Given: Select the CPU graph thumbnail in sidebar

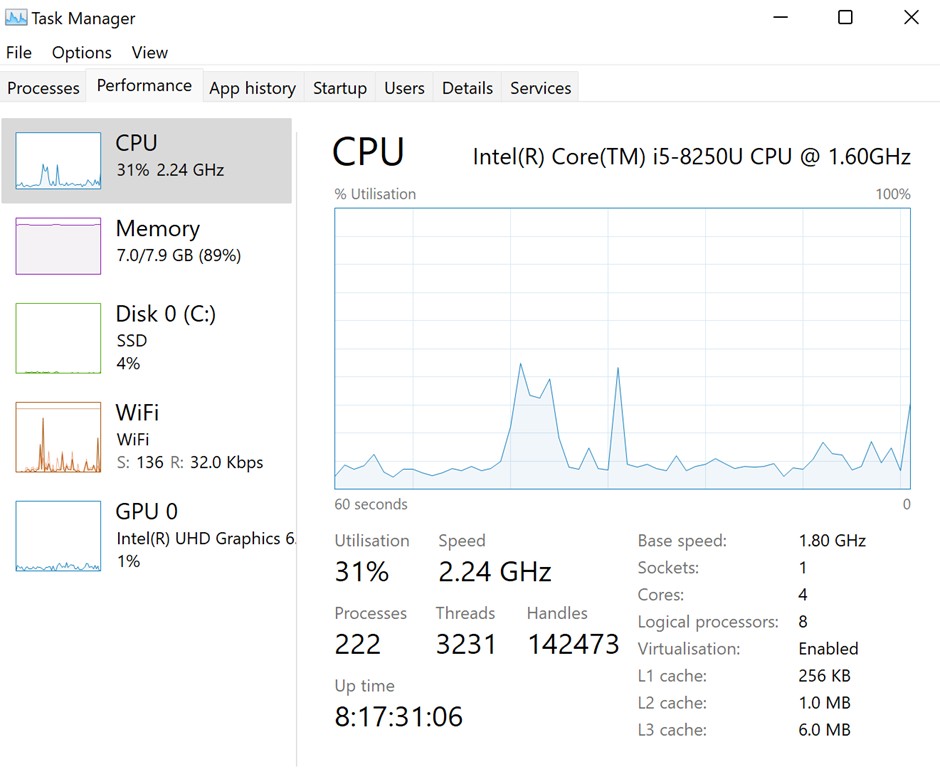Looking at the screenshot, I should (57, 158).
